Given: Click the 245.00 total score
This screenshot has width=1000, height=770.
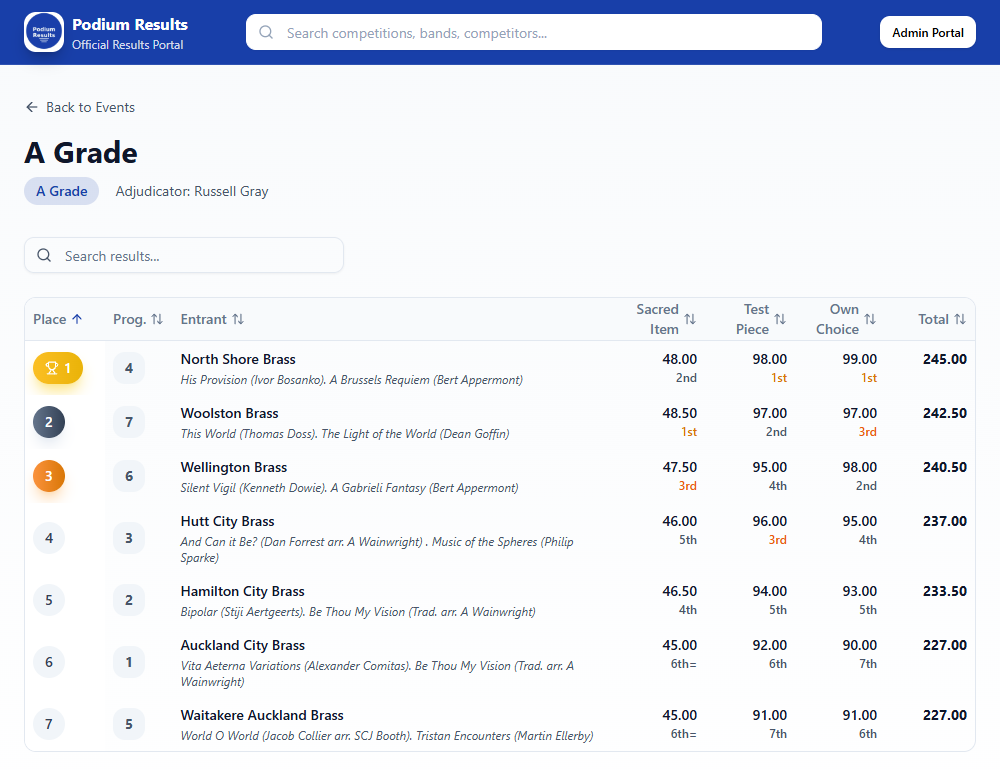Looking at the screenshot, I should point(945,359).
